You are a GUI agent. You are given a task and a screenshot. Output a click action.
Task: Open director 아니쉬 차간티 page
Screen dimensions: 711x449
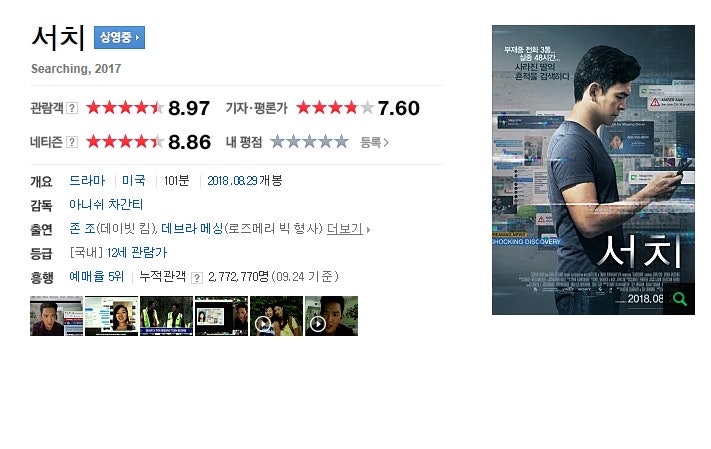click(106, 205)
